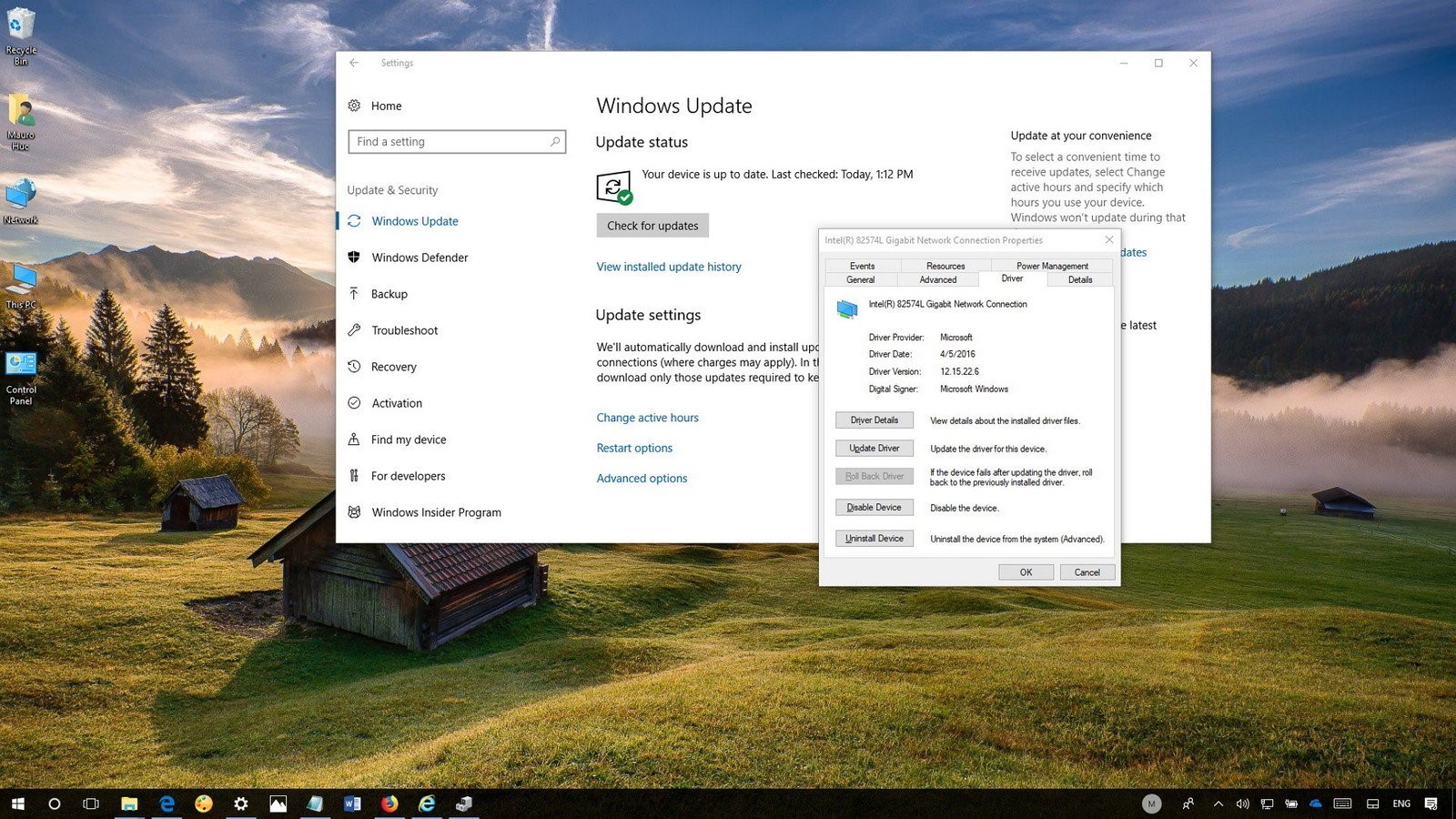The height and width of the screenshot is (819, 1456).
Task: Open Internet Explorer from taskbar
Action: coord(427,804)
